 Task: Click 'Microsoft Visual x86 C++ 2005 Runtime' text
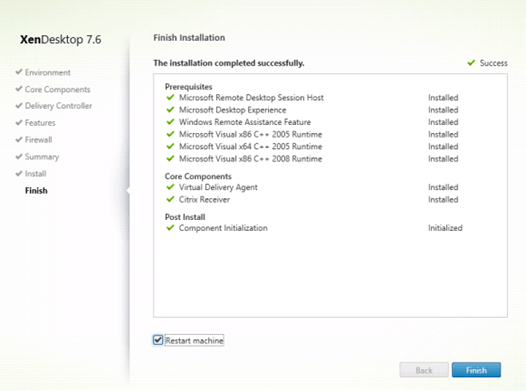click(x=250, y=134)
